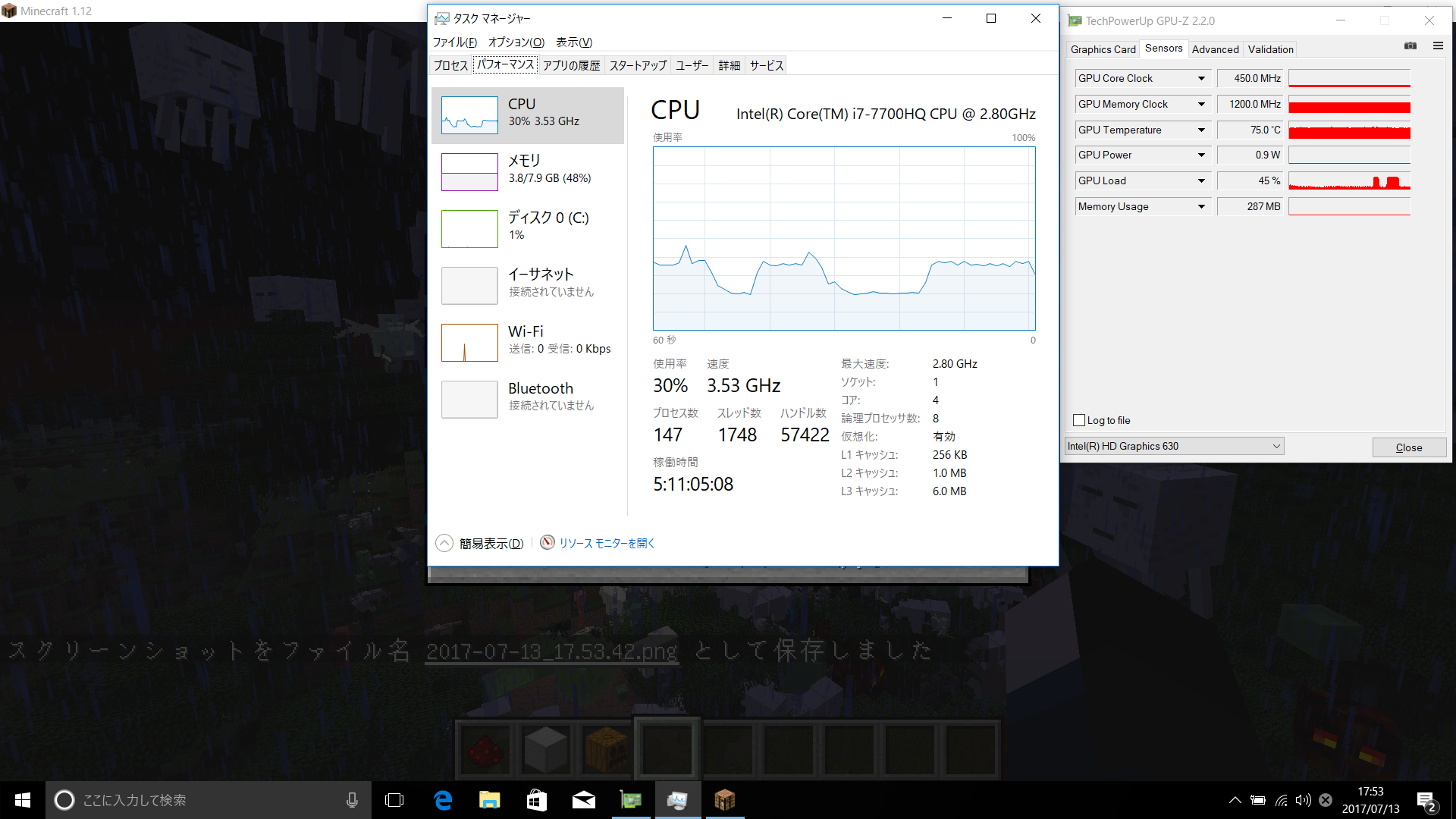Open the GPU-Z hamburger menu icon
Image resolution: width=1456 pixels, height=819 pixels.
(x=1438, y=46)
